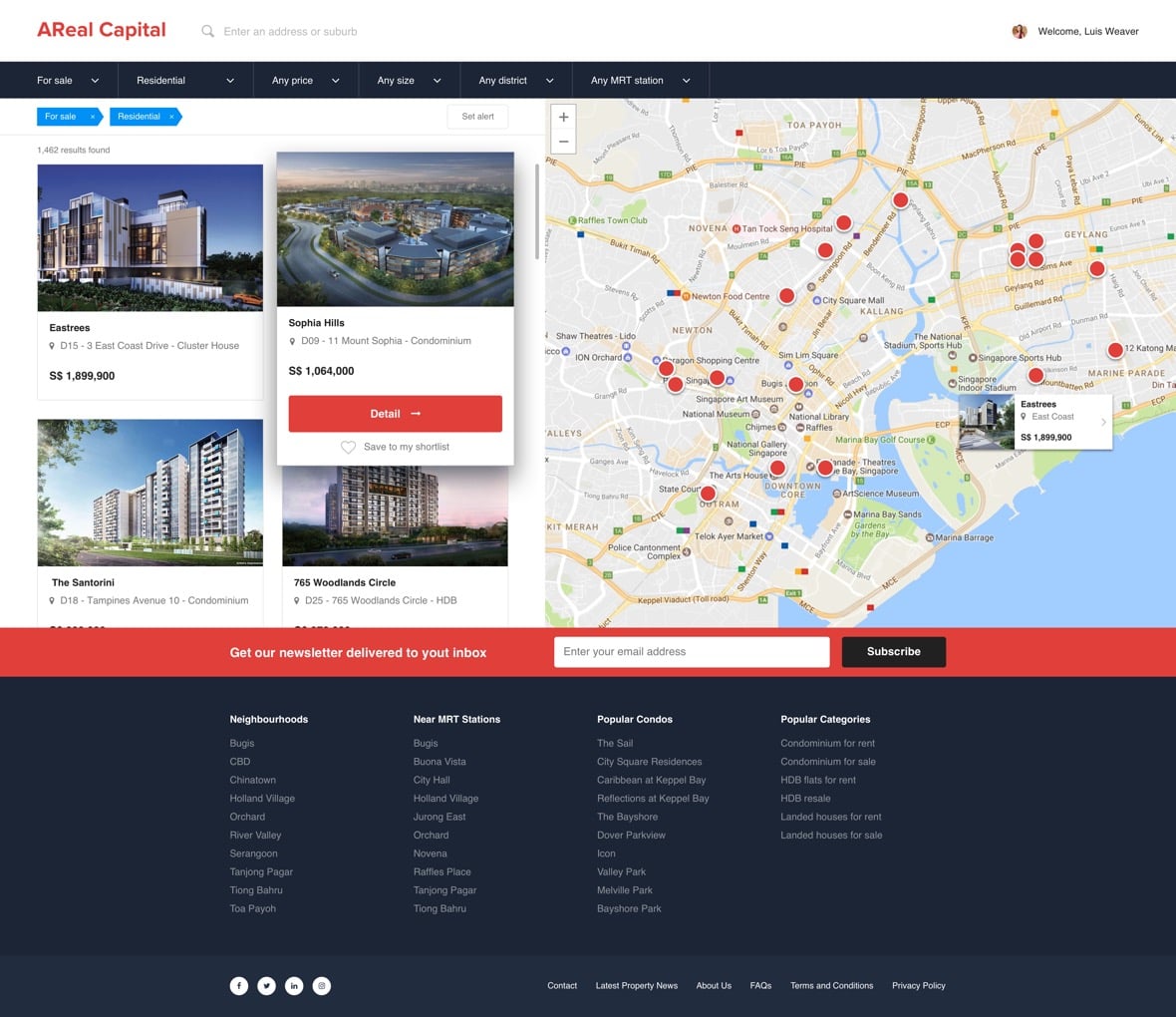Click the heart icon to shortlist Sophia Hills
Image resolution: width=1176 pixels, height=1017 pixels.
348,447
